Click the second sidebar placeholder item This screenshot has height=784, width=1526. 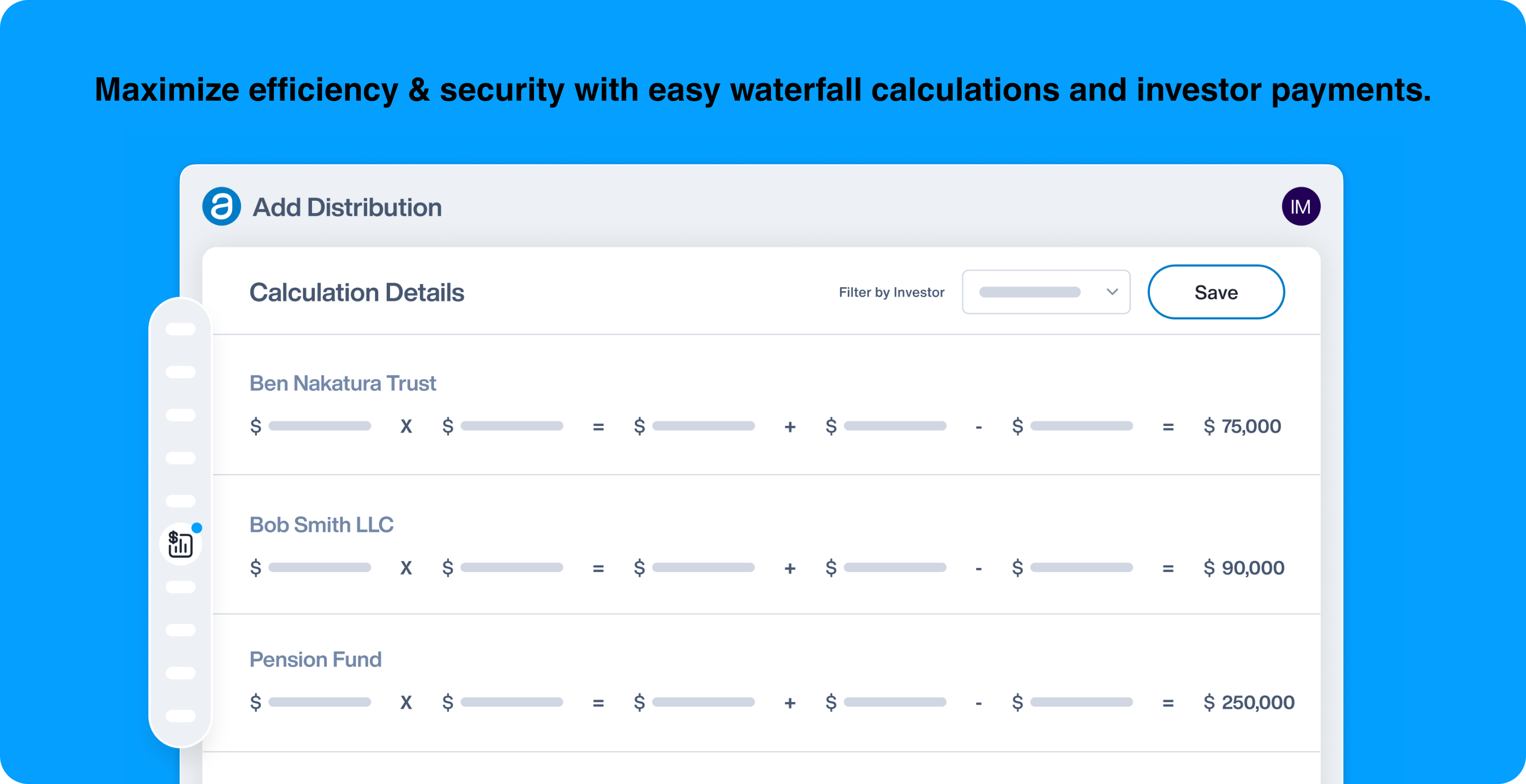[180, 372]
